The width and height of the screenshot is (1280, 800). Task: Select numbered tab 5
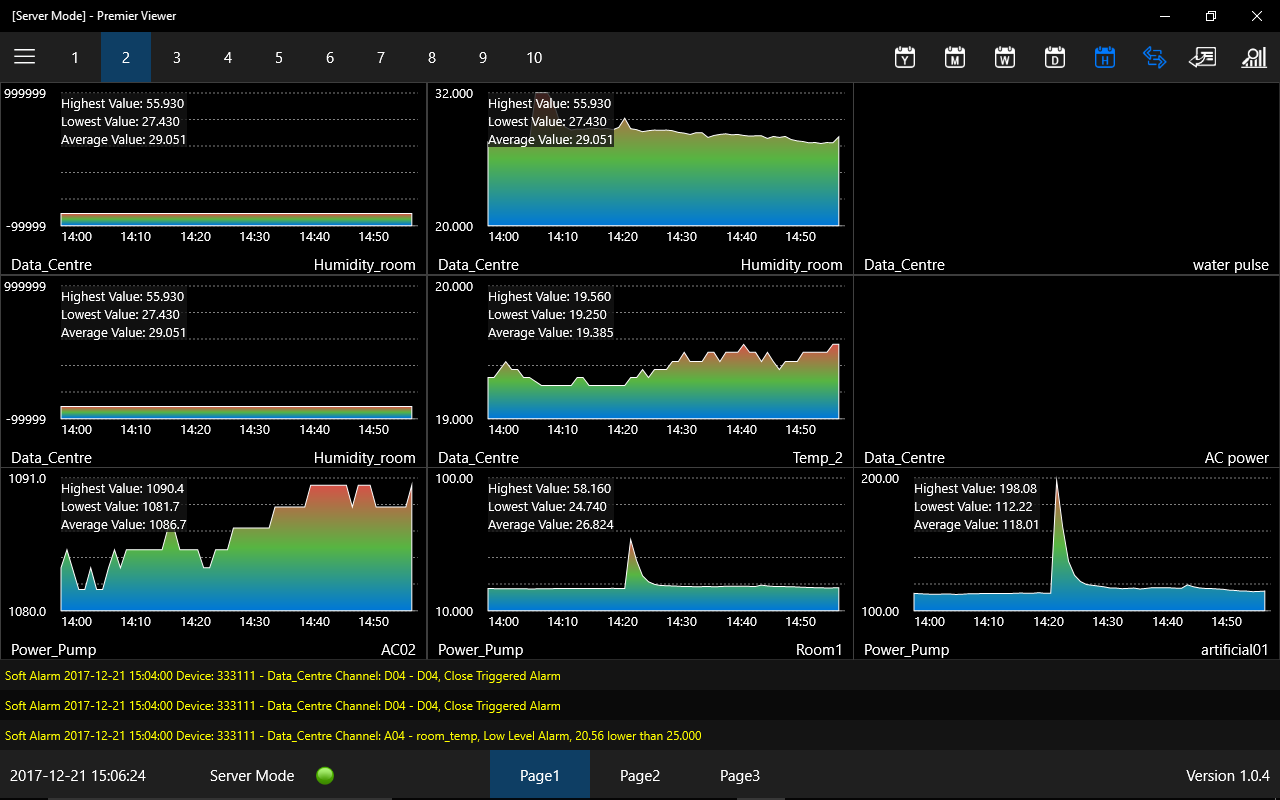coord(279,58)
